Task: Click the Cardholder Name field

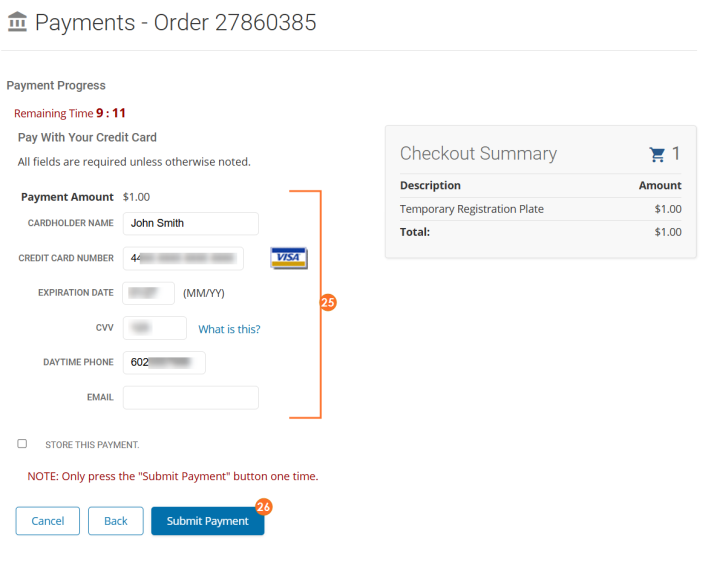Action: [191, 223]
